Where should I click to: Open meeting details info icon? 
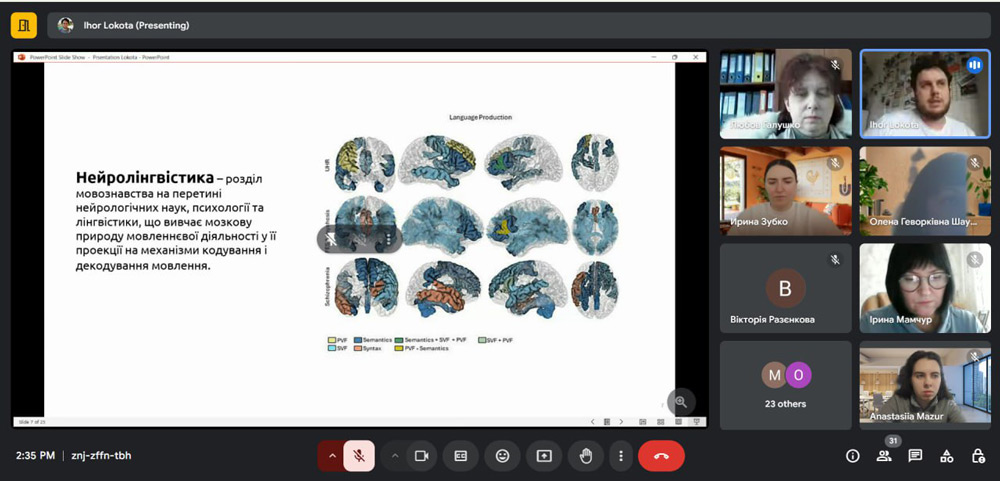(853, 456)
